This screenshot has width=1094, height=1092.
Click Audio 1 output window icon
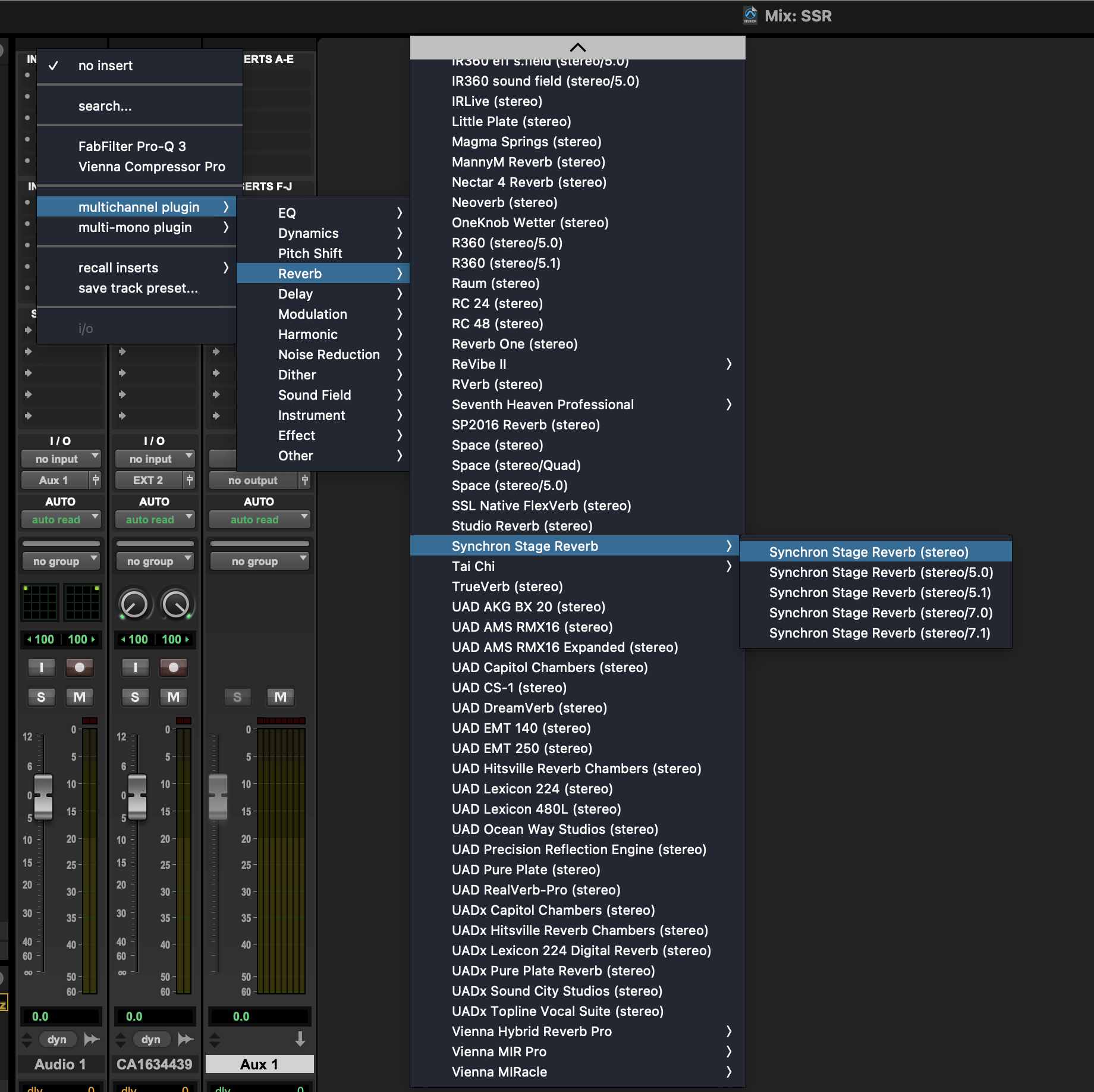click(92, 1039)
